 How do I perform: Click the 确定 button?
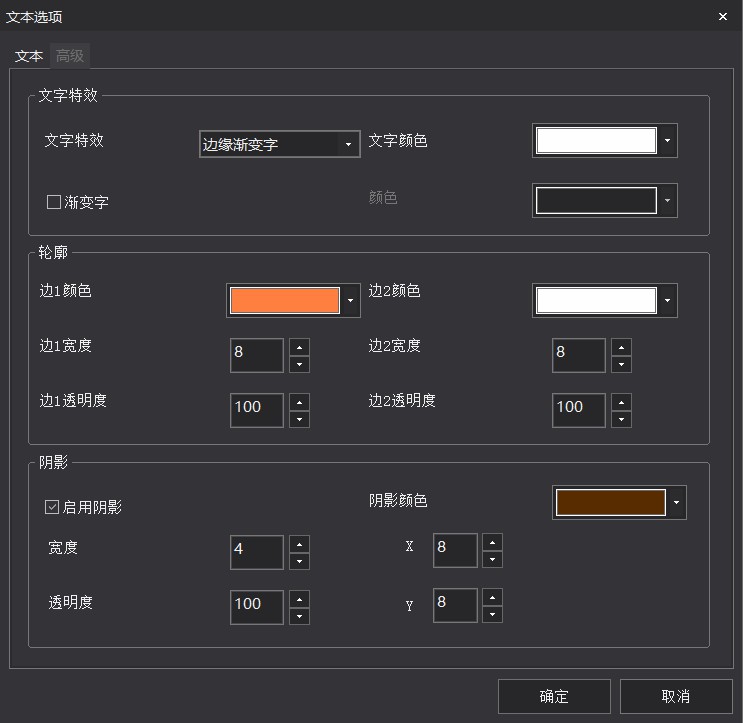pos(554,697)
